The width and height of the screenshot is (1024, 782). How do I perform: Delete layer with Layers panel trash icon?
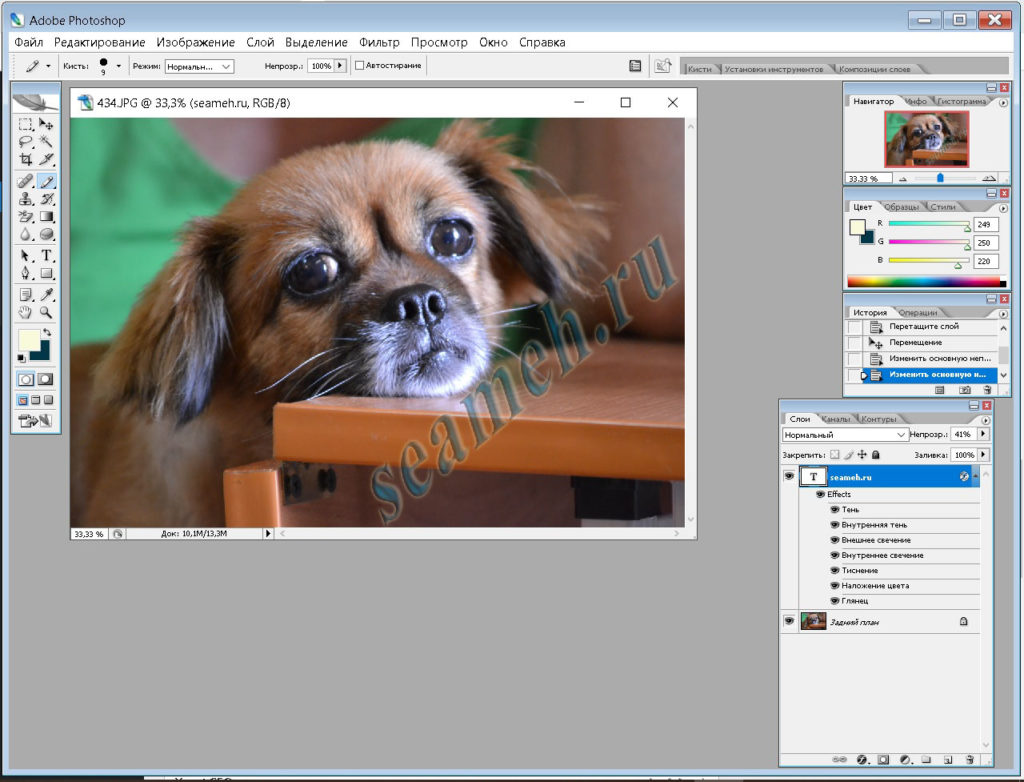970,760
